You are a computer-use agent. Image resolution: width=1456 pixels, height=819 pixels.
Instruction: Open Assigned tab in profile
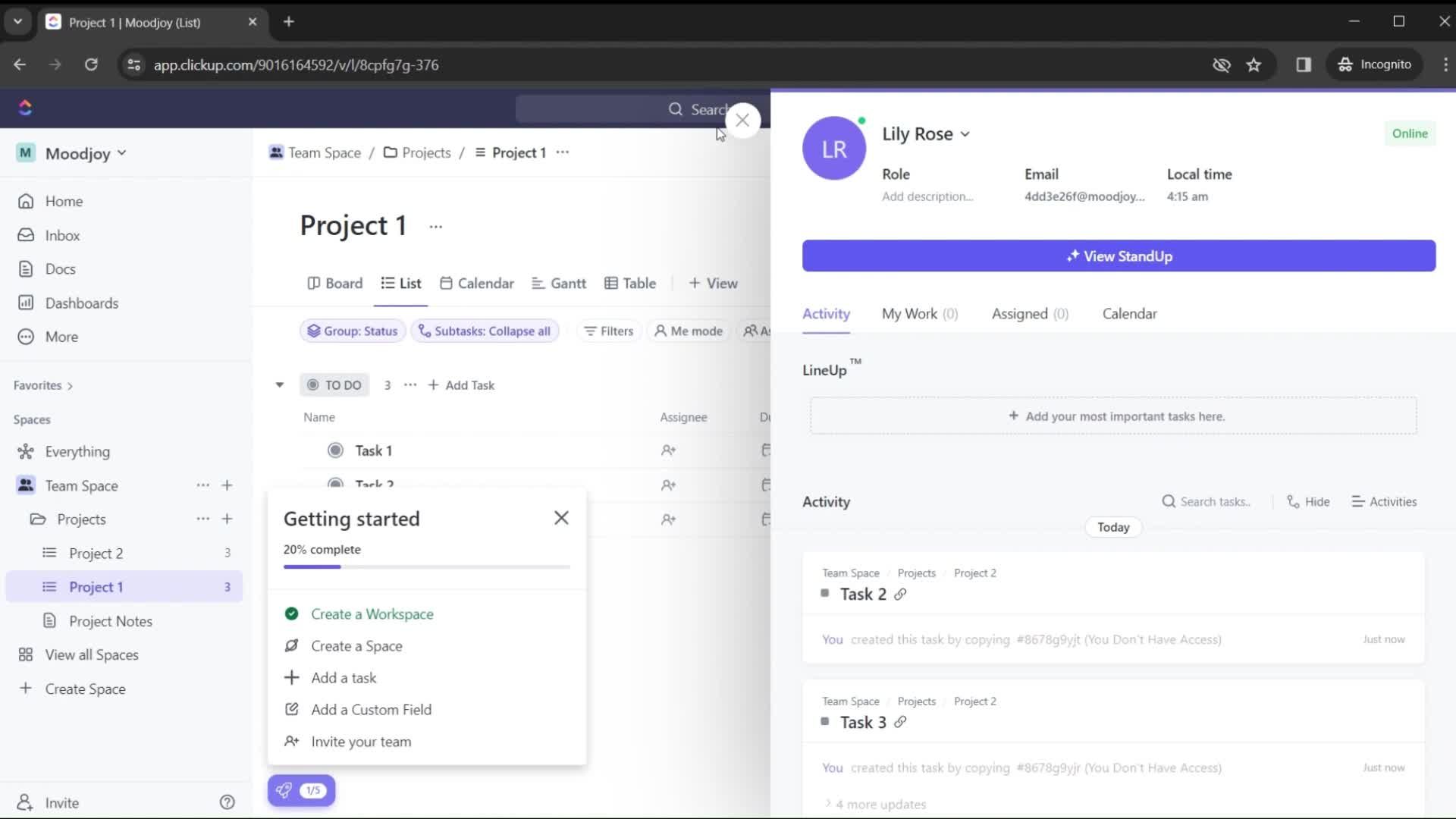pyautogui.click(x=1030, y=314)
